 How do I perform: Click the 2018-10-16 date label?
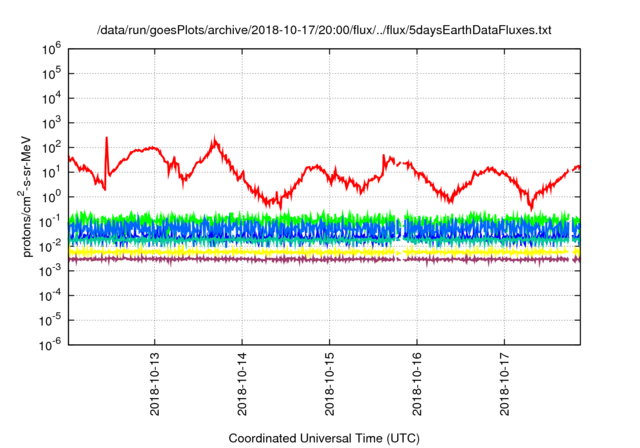pos(417,384)
